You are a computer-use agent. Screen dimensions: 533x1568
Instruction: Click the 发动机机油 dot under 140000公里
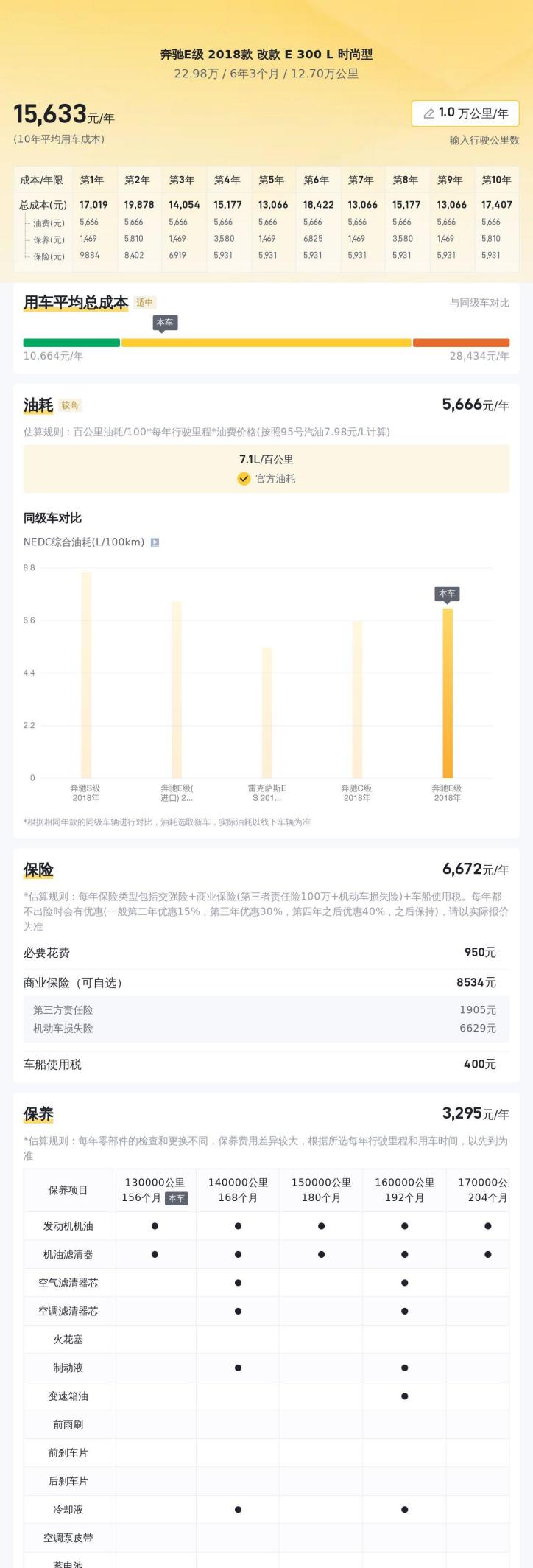pyautogui.click(x=238, y=1226)
